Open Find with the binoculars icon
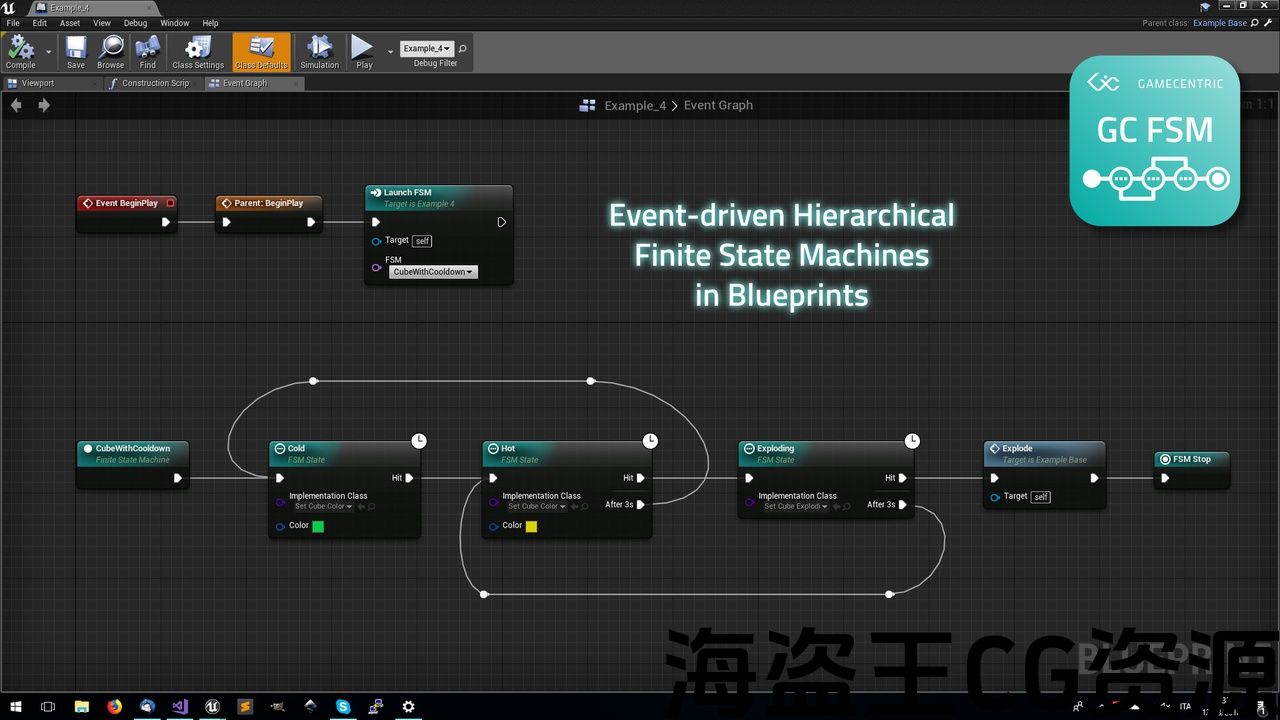 (148, 48)
